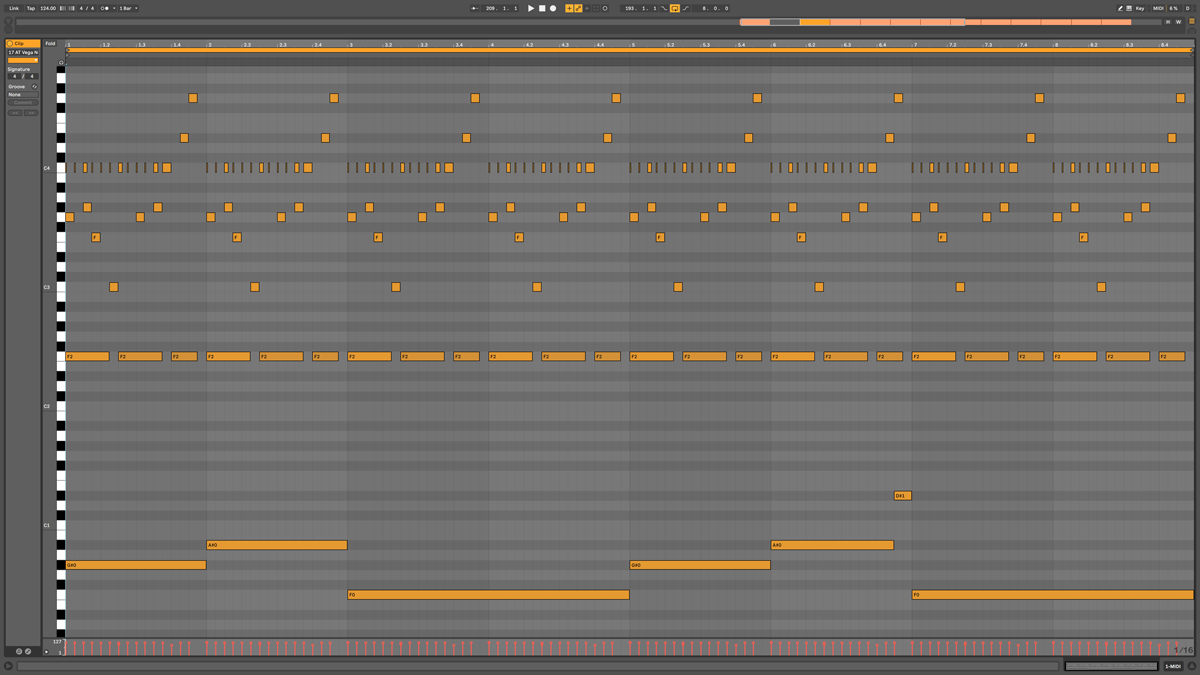Click the Link button
1200x675 pixels.
[14, 8]
